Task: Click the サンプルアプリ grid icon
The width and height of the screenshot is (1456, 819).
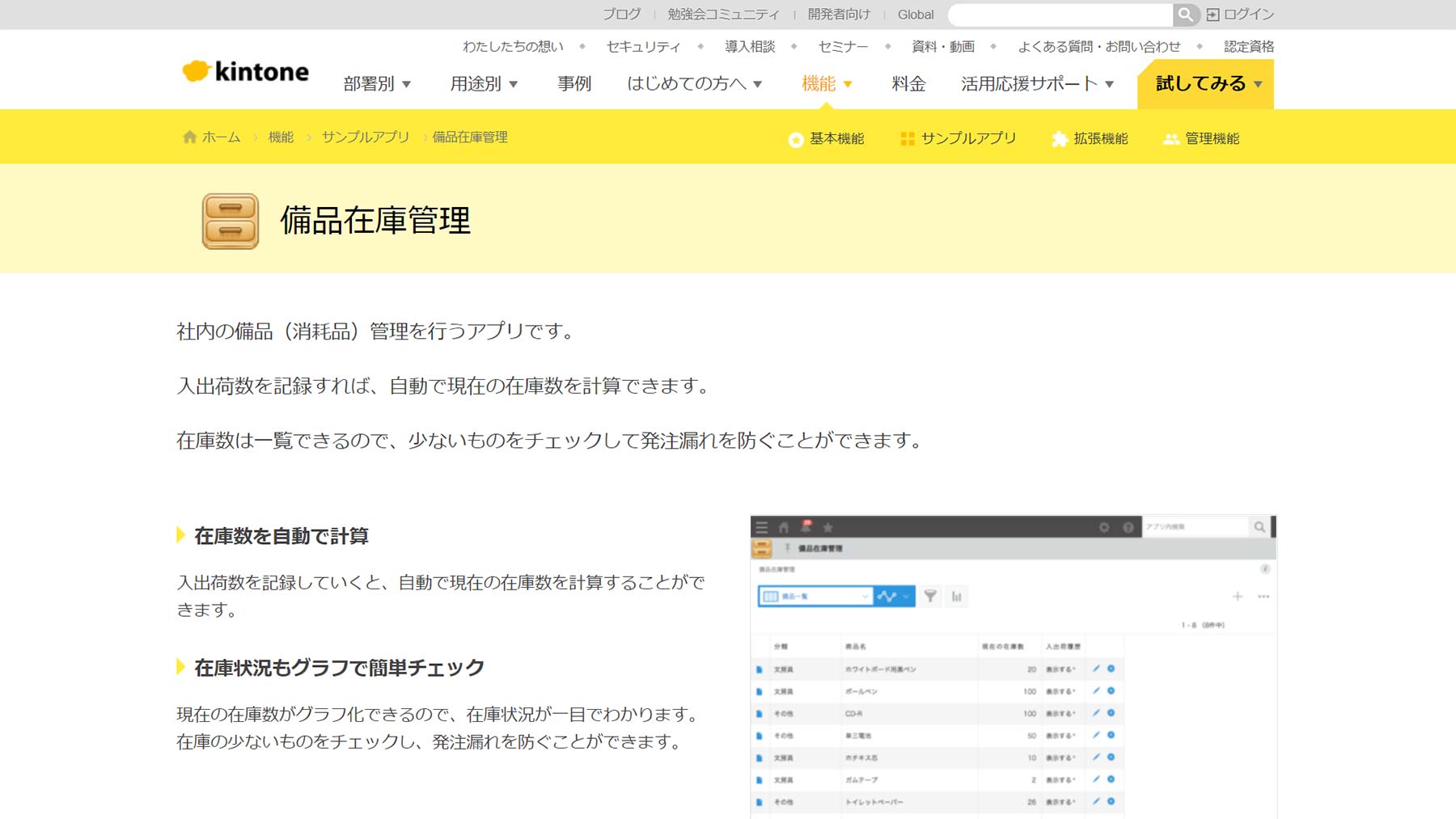Action: (x=908, y=139)
